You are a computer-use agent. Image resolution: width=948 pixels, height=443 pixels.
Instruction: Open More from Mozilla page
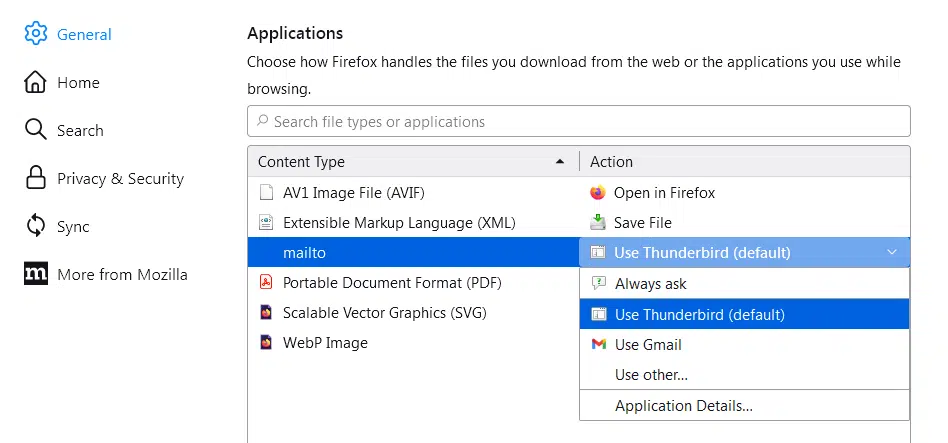pyautogui.click(x=122, y=274)
